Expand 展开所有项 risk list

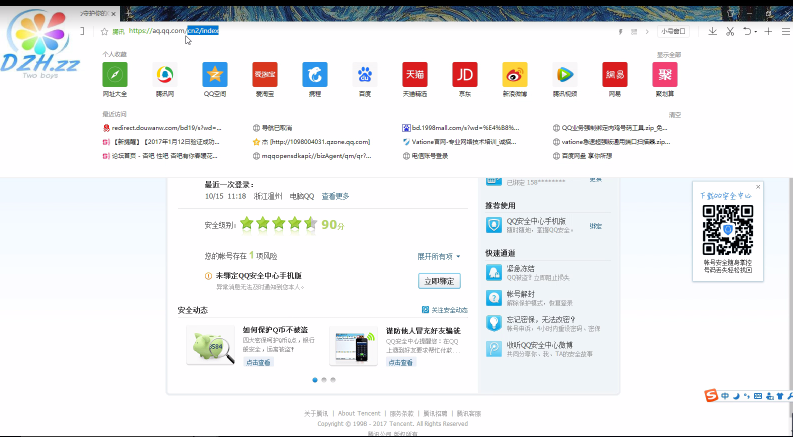(x=439, y=256)
